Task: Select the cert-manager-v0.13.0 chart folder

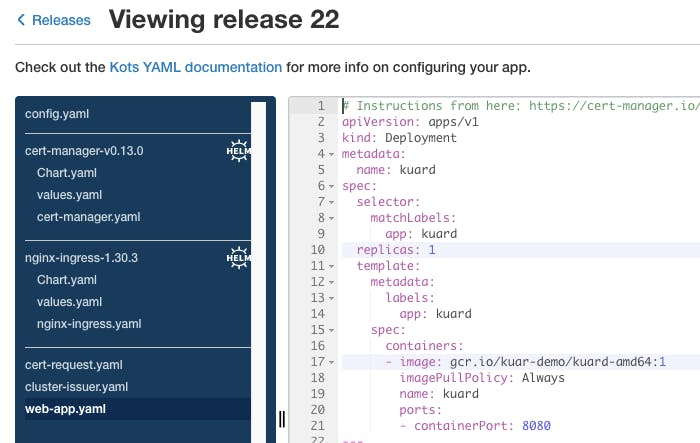Action: pos(84,151)
